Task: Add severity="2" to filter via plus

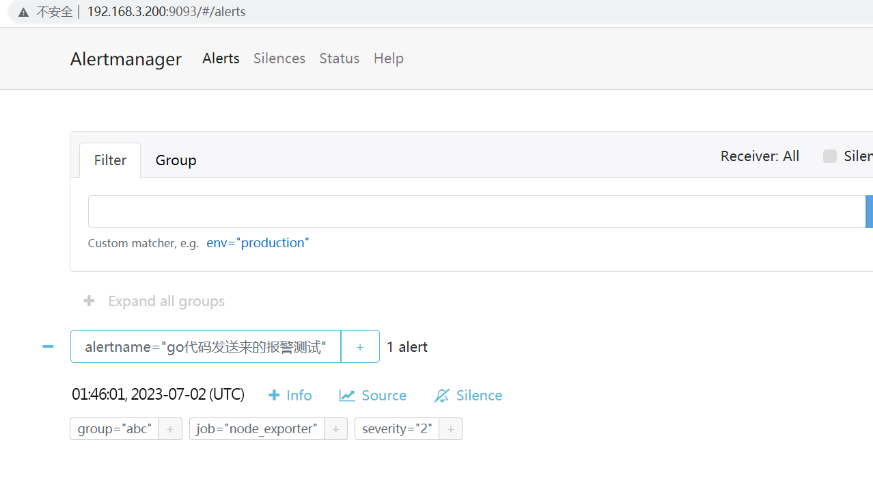Action: (x=450, y=429)
